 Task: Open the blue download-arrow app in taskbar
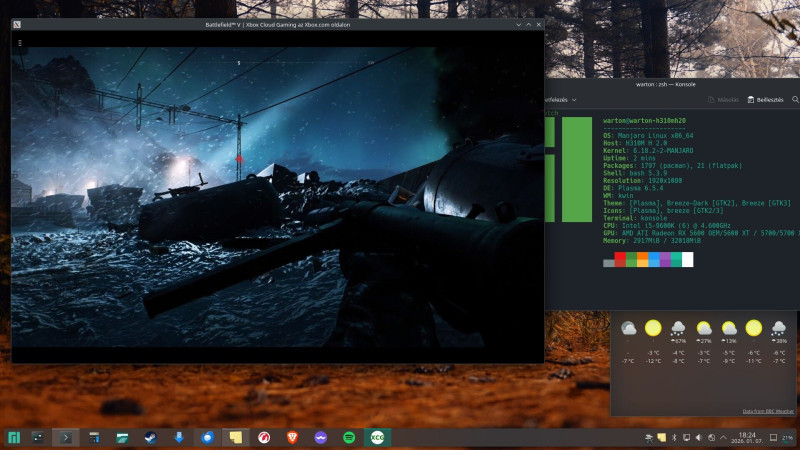179,438
